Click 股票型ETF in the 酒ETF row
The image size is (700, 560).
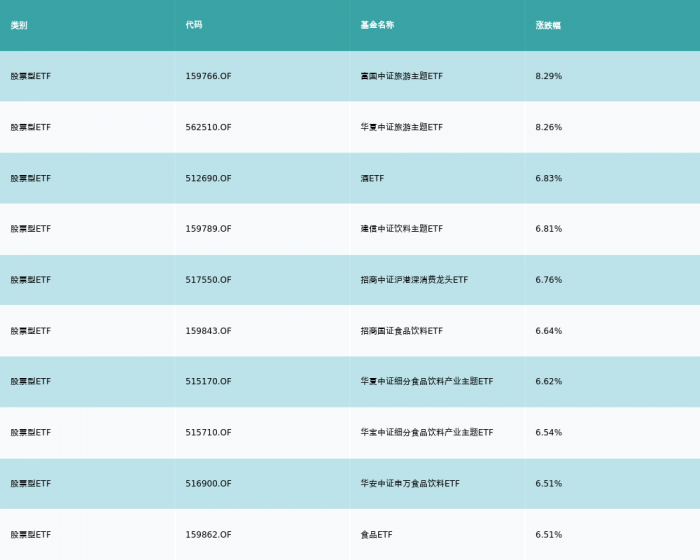tap(31, 179)
